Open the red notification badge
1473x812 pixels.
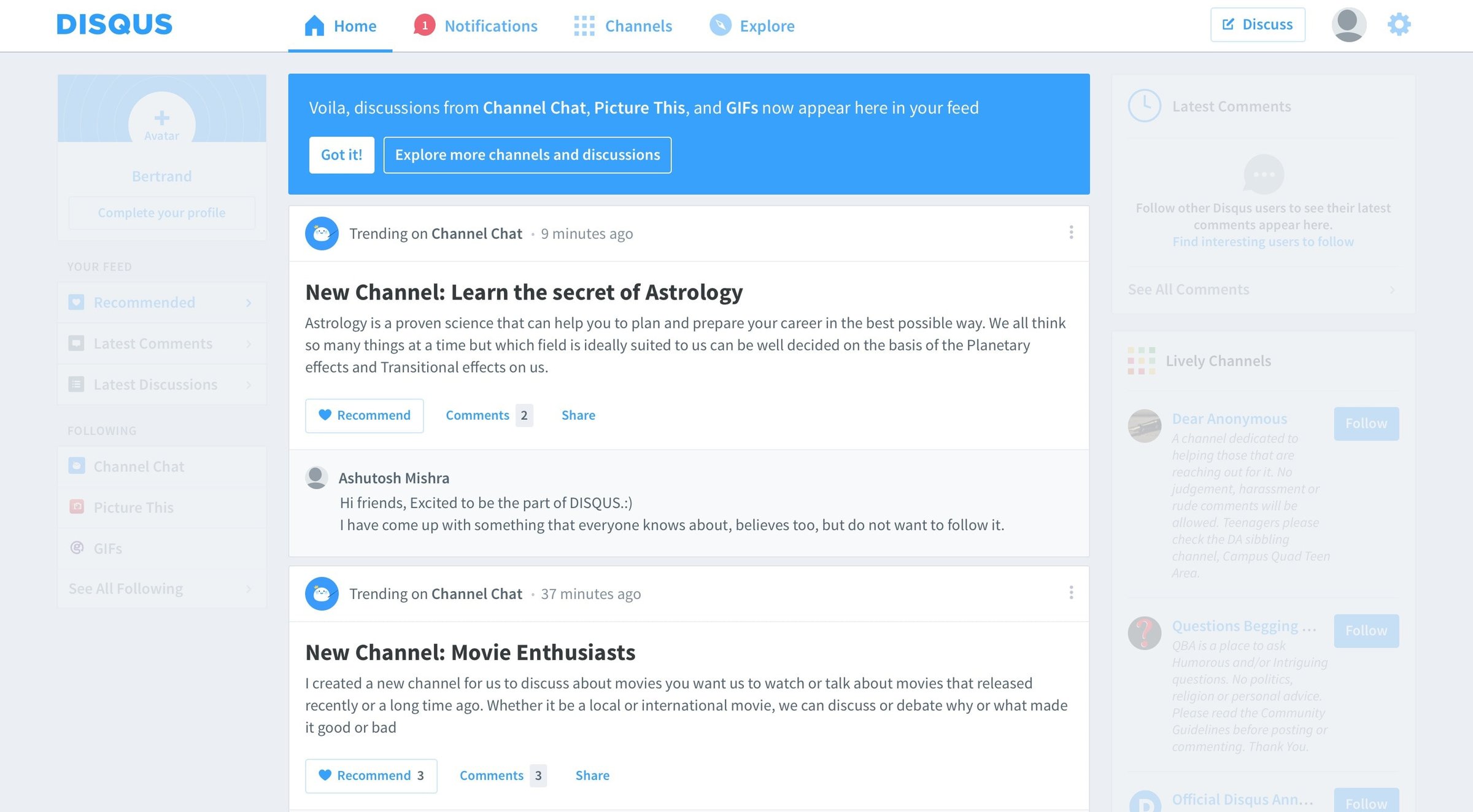(424, 25)
